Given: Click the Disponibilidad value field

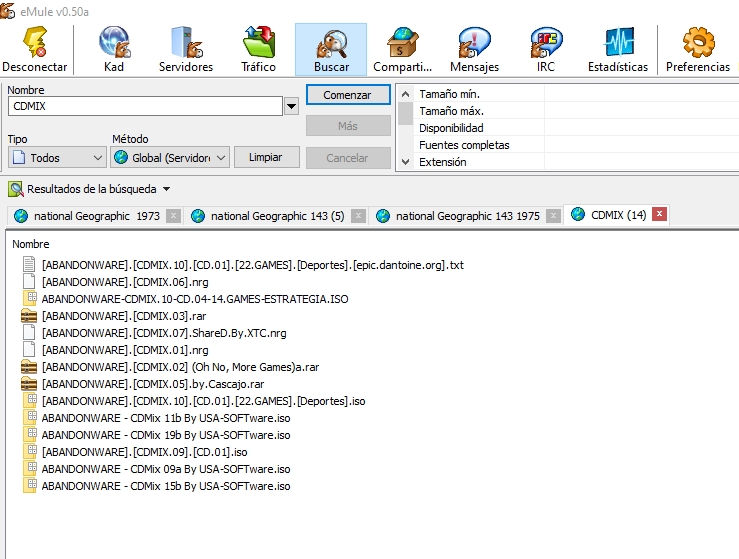Looking at the screenshot, I should point(641,128).
